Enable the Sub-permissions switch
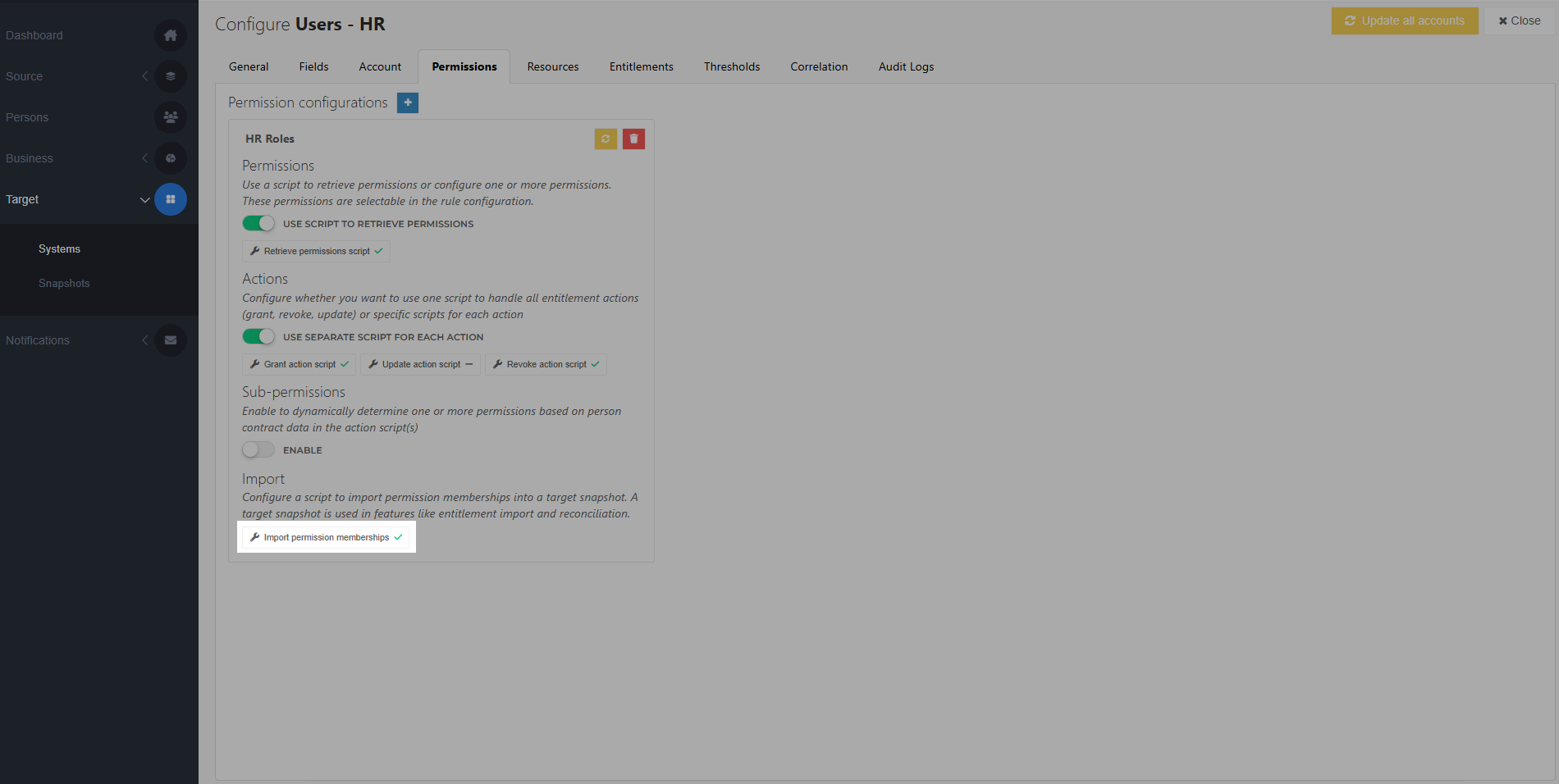This screenshot has width=1559, height=784. pyautogui.click(x=258, y=449)
